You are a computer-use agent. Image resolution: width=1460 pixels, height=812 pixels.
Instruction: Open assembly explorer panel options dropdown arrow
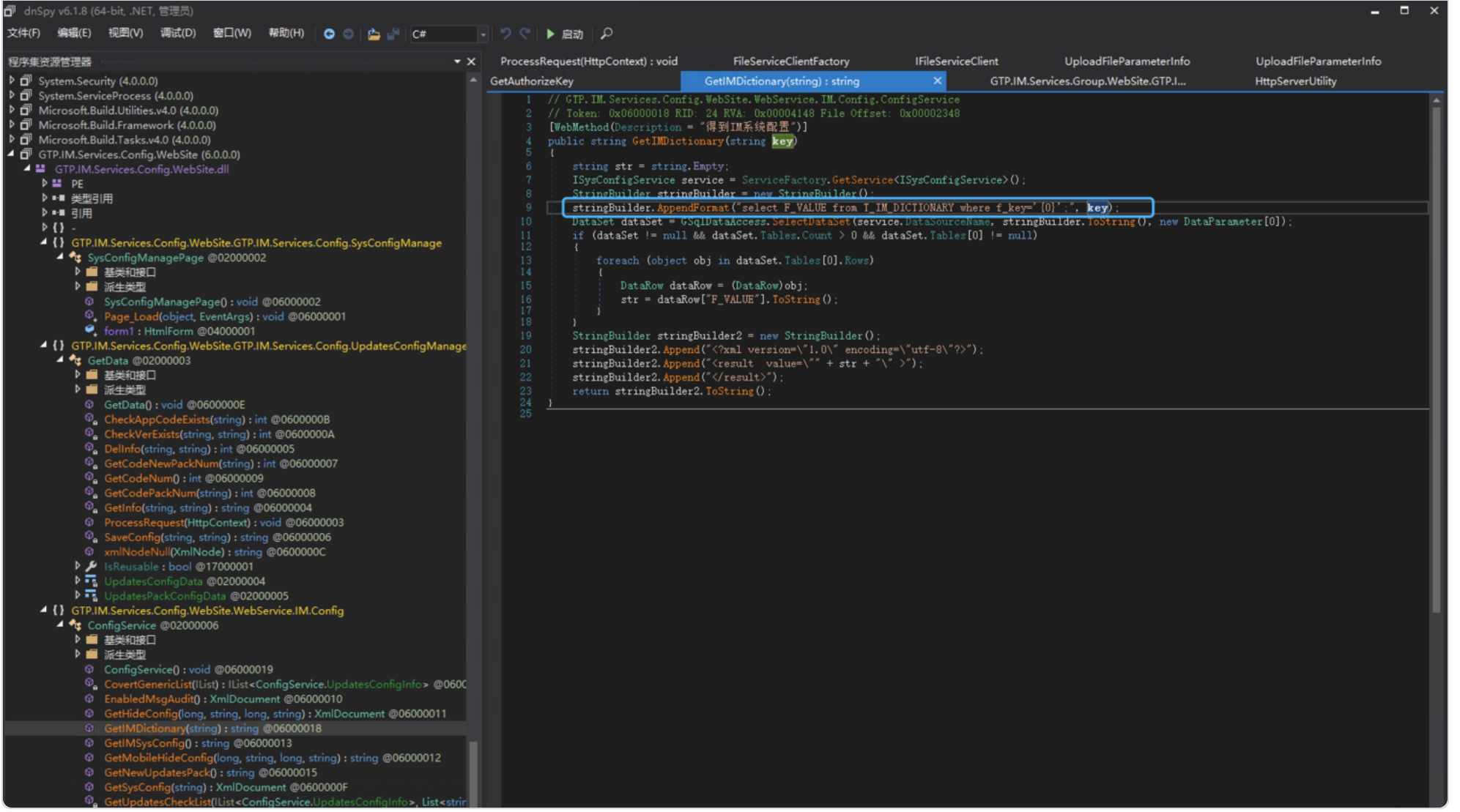[x=457, y=62]
